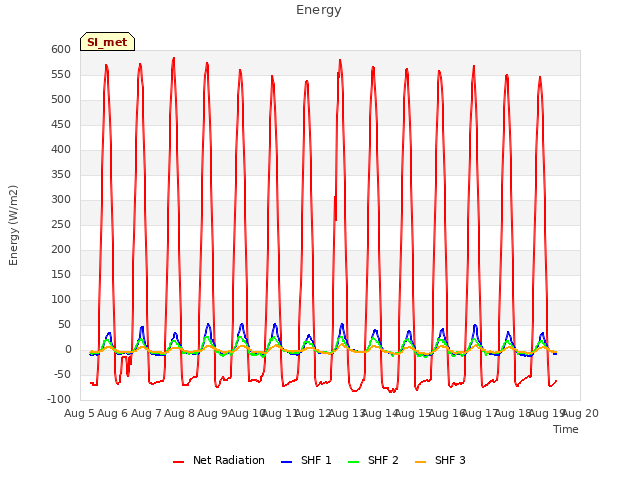
Task: Click the 600 y-axis value
Action: coord(61,49)
